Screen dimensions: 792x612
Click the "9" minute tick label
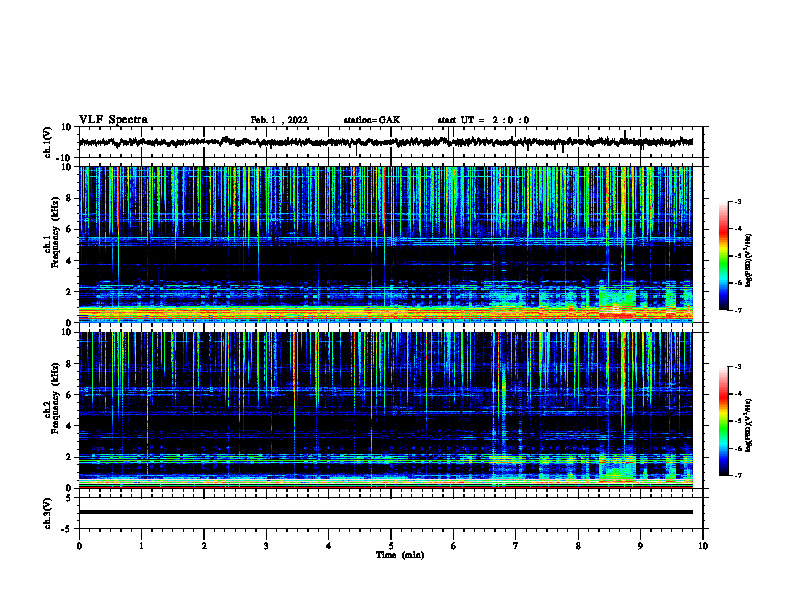(x=640, y=546)
